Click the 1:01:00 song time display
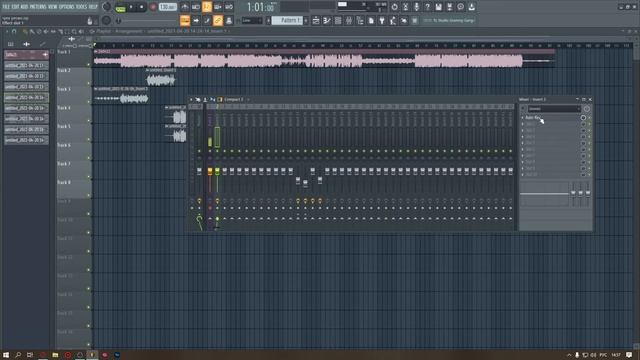The height and width of the screenshot is (360, 640). coord(260,7)
